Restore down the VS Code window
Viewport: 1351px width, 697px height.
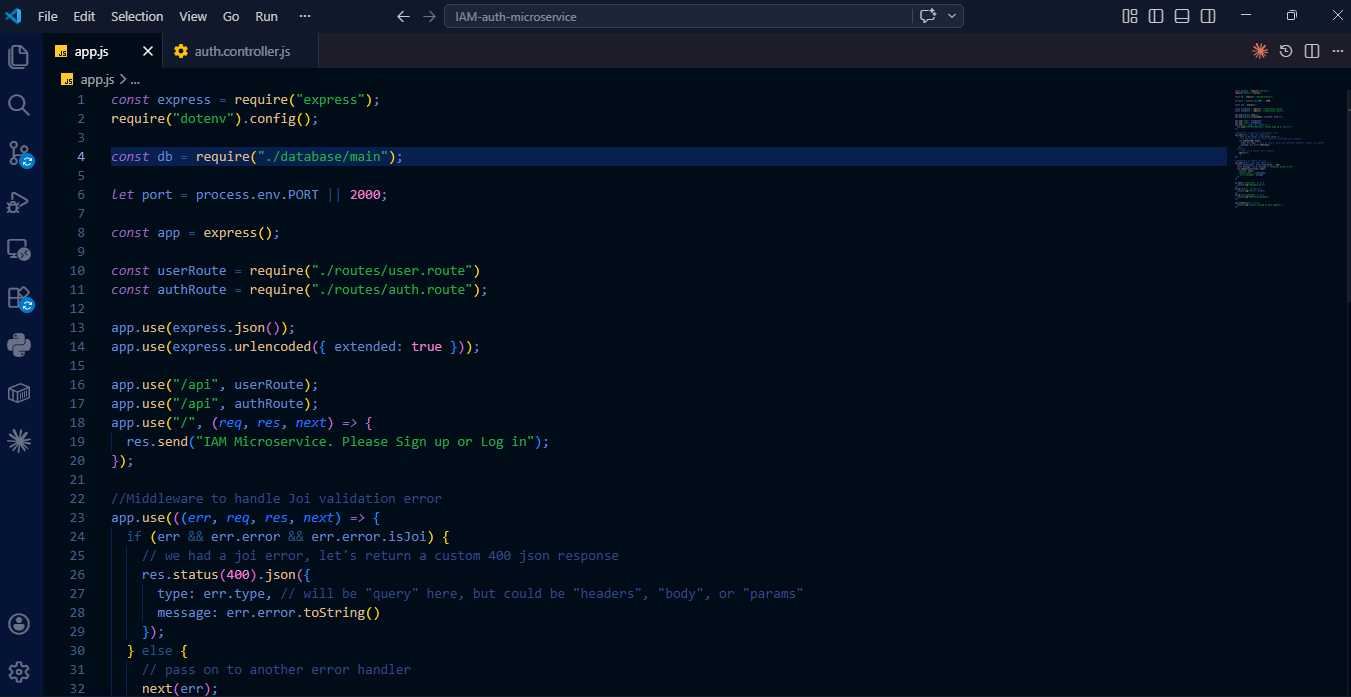pos(1291,16)
